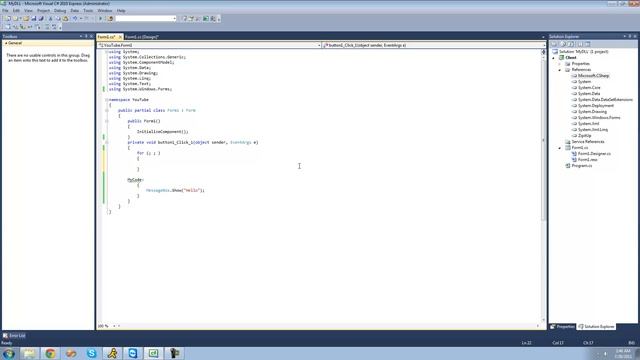The width and height of the screenshot is (640, 360).
Task: Click the third Solution Explorer toolbar icon
Action: tap(571, 44)
